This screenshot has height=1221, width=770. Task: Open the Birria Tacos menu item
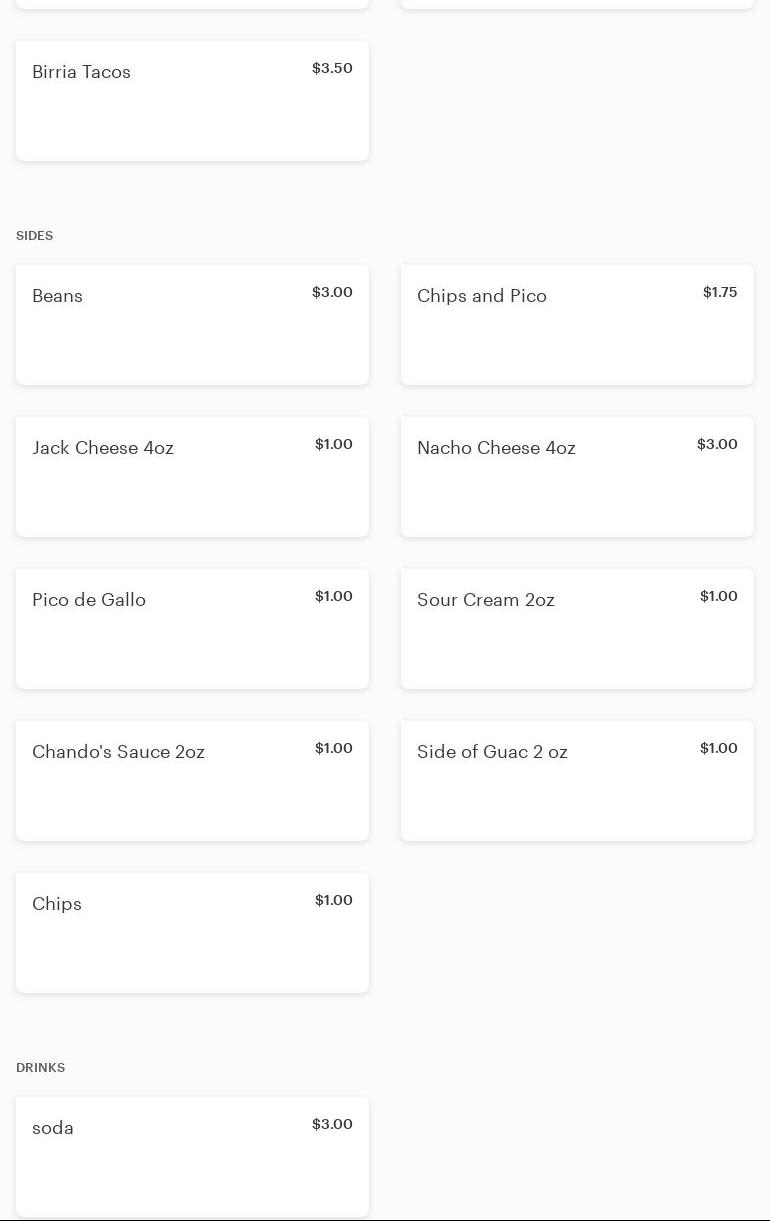click(192, 101)
